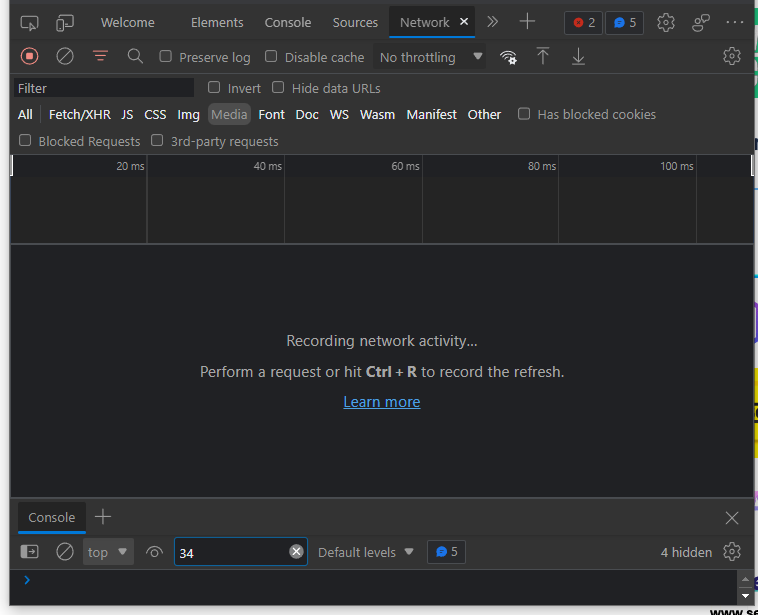Show the console sidebar icon
The height and width of the screenshot is (615, 758).
(x=29, y=552)
